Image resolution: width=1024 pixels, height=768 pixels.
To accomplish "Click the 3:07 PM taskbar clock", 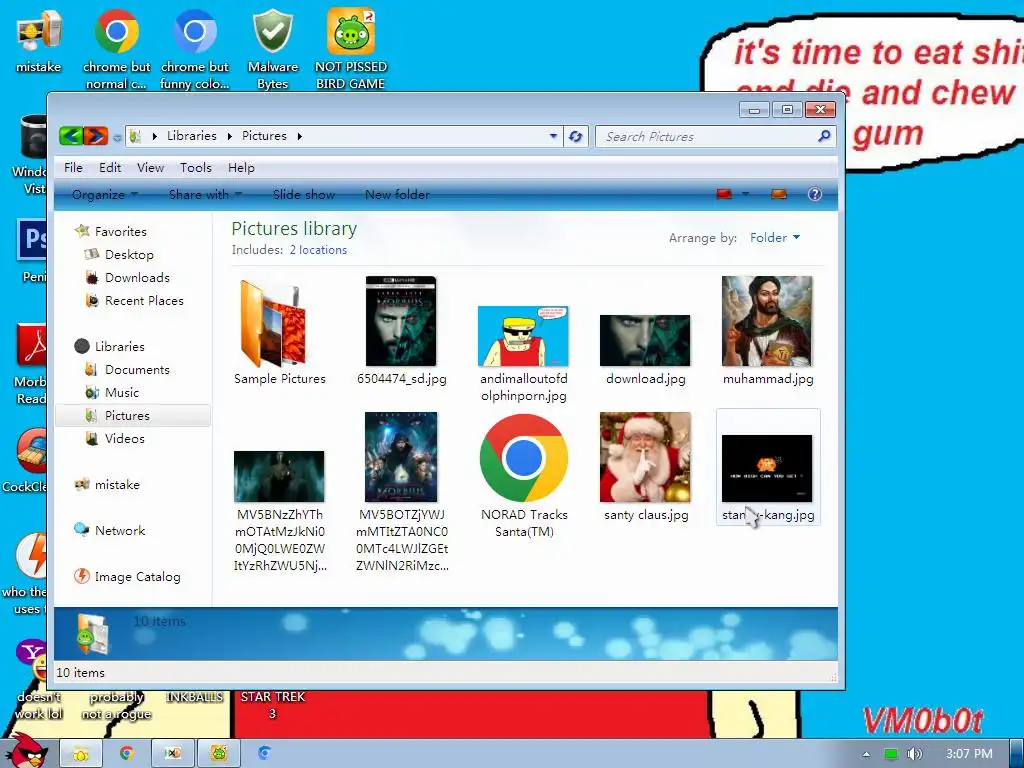I will pyautogui.click(x=969, y=754).
